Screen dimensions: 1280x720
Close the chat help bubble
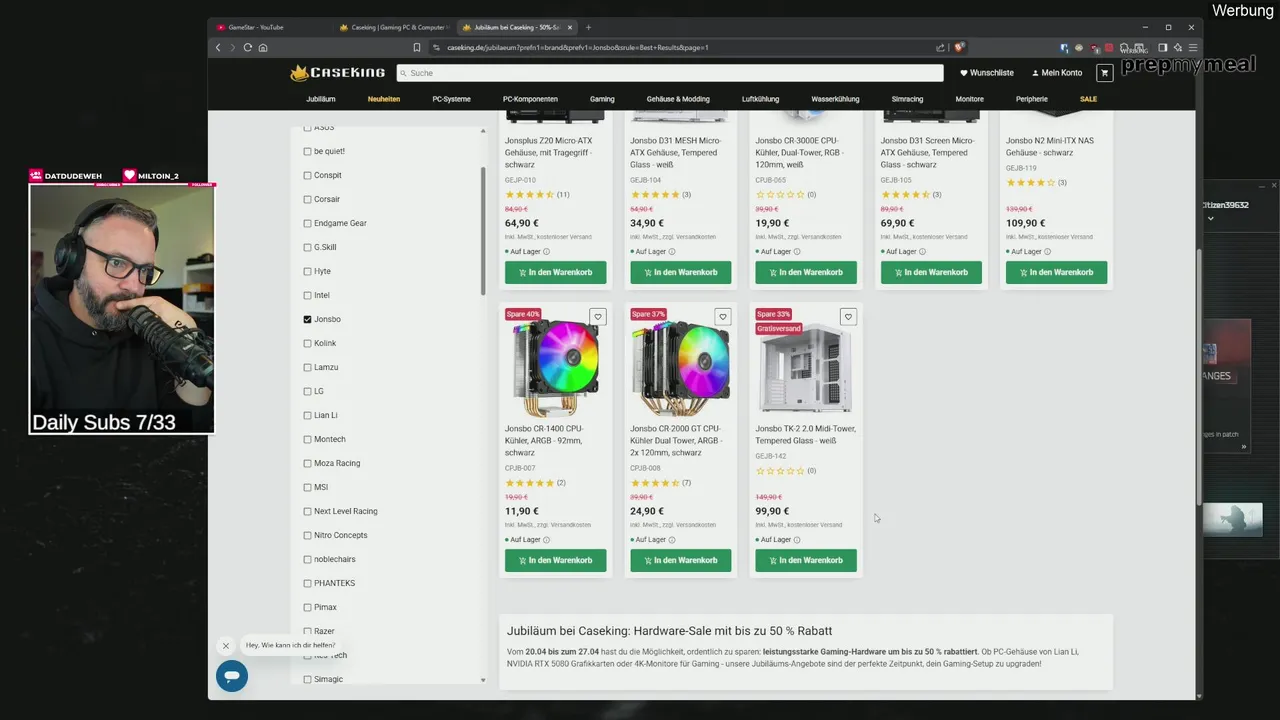(x=225, y=646)
